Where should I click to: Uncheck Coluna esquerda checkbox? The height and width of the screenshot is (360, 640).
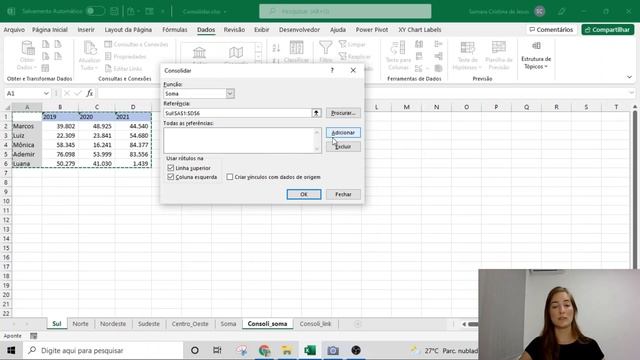(171, 177)
